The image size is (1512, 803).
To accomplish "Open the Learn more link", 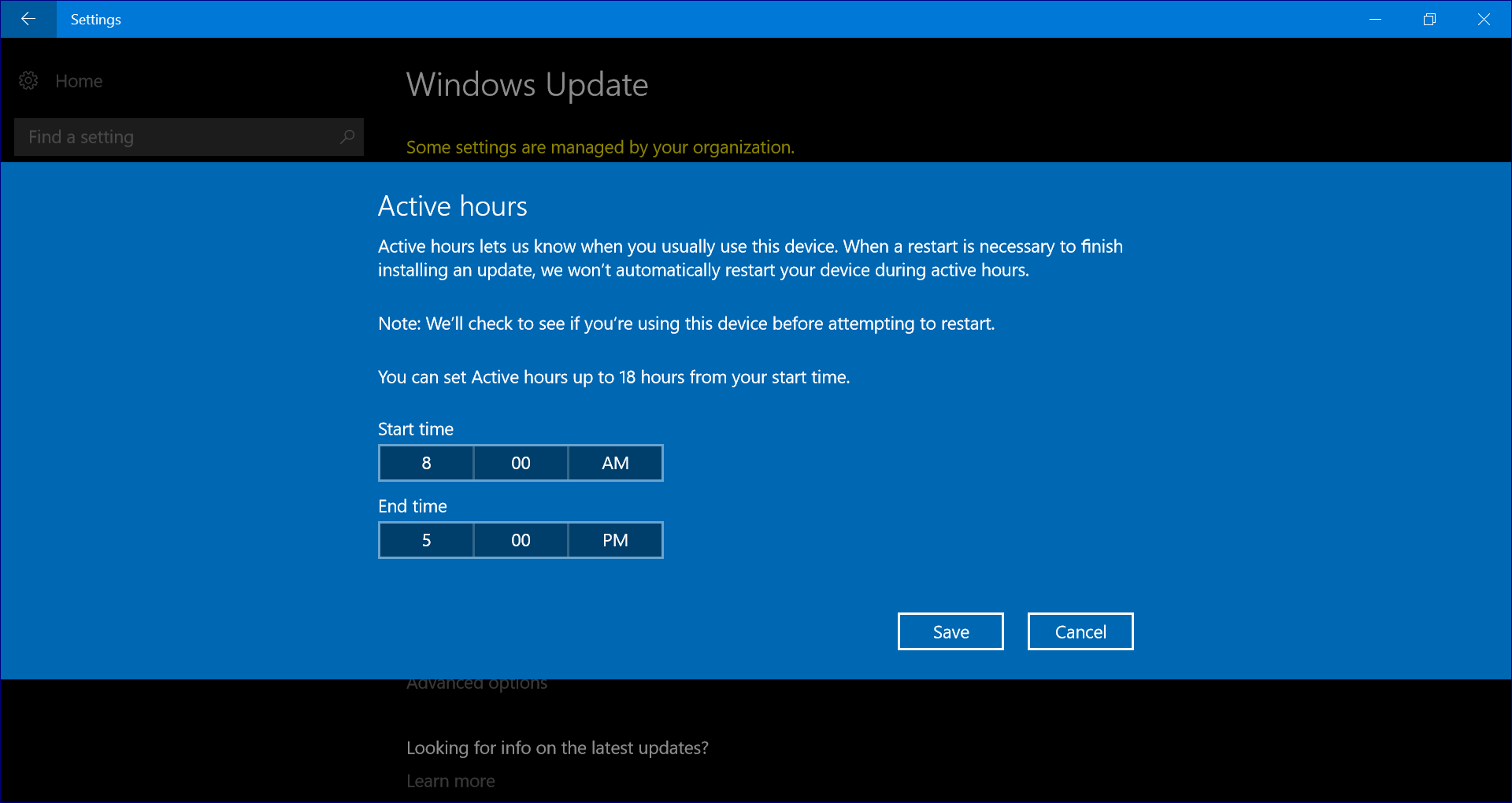I will tap(450, 781).
